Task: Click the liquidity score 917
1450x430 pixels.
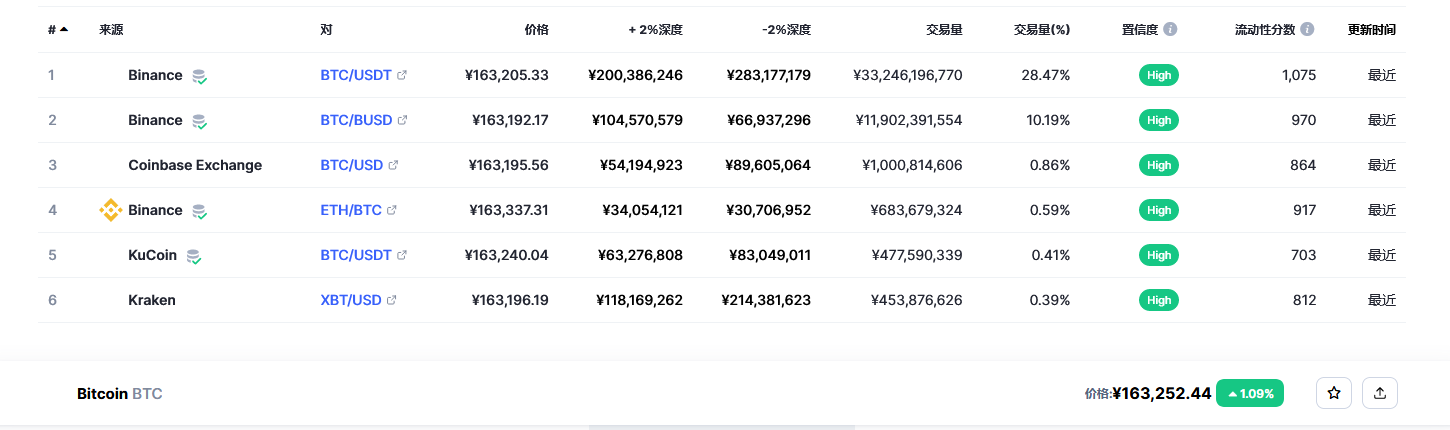Action: pos(1303,210)
